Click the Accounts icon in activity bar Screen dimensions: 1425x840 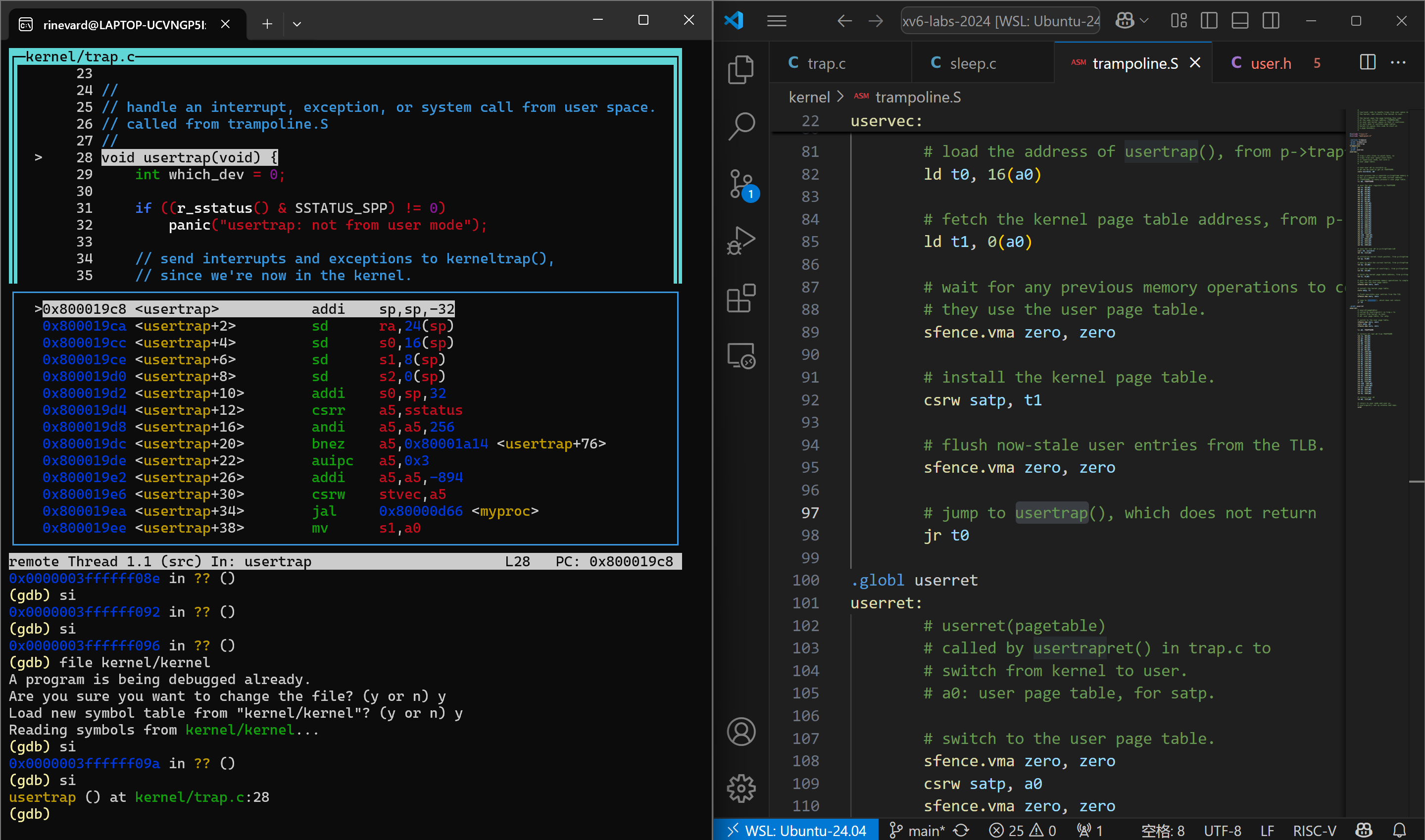pyautogui.click(x=740, y=731)
